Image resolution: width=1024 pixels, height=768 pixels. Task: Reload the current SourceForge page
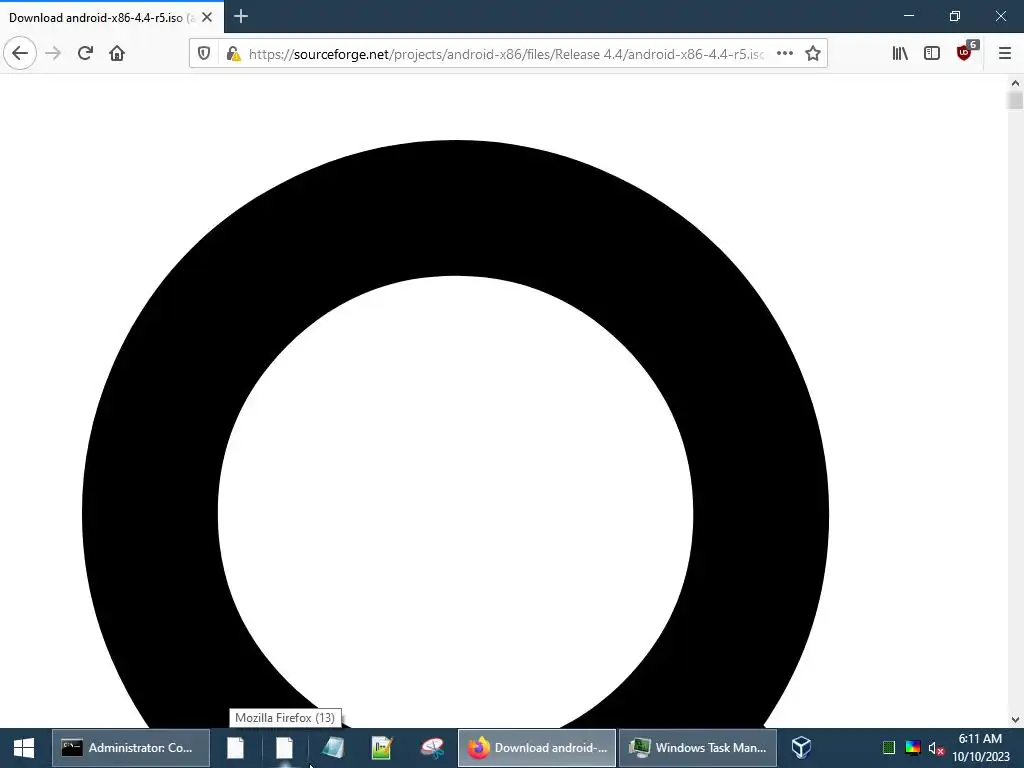click(x=85, y=53)
